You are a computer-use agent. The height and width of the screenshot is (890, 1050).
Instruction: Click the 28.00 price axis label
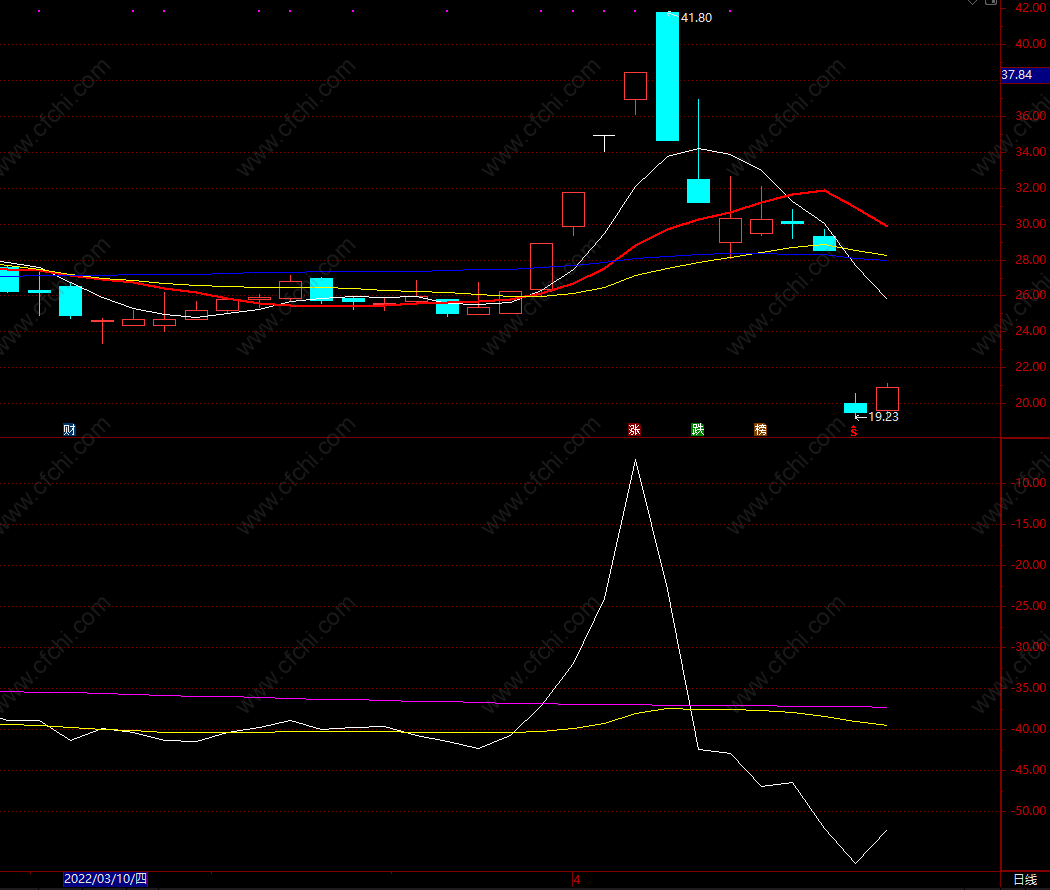(1031, 260)
